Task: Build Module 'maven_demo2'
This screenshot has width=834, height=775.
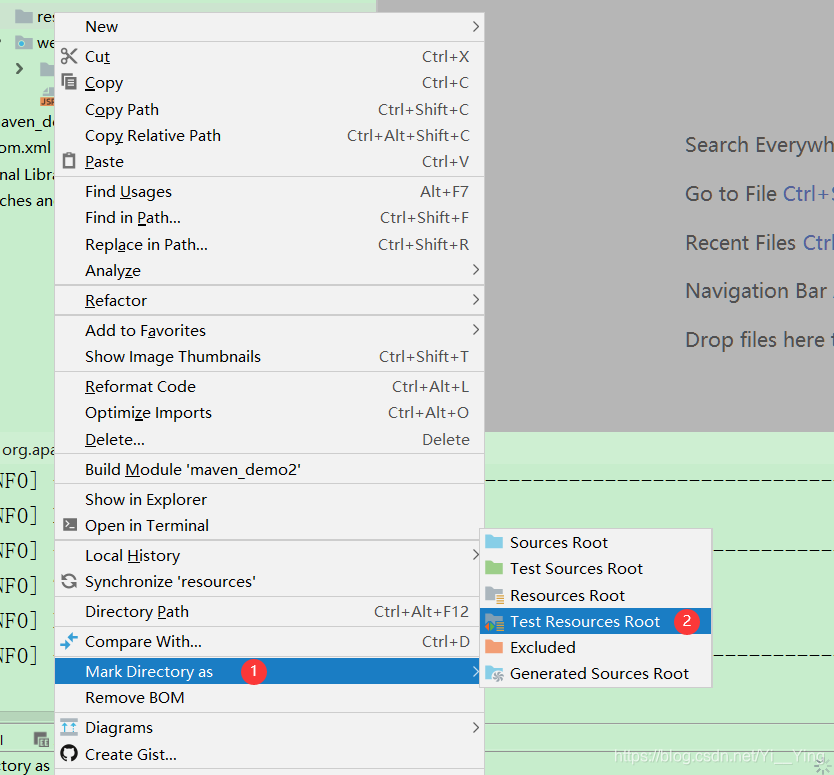Action: click(x=269, y=469)
